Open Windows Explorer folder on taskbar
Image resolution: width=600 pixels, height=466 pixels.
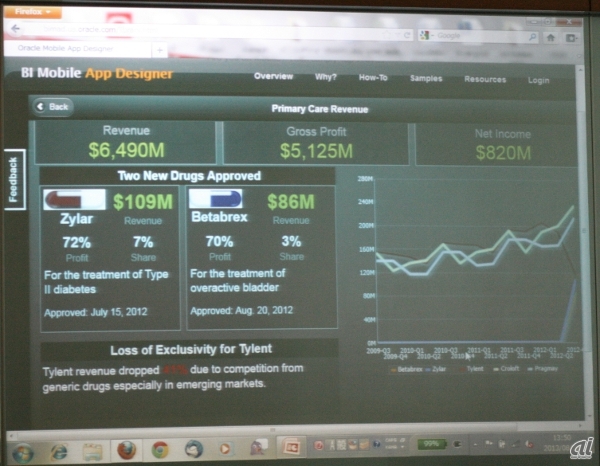pos(92,451)
